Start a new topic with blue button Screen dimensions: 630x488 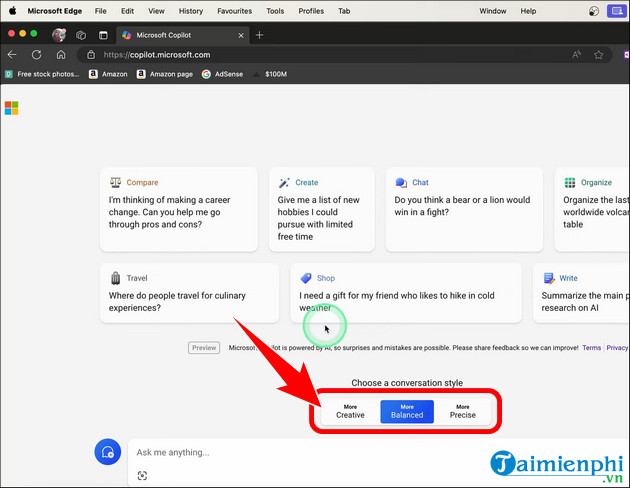(108, 452)
